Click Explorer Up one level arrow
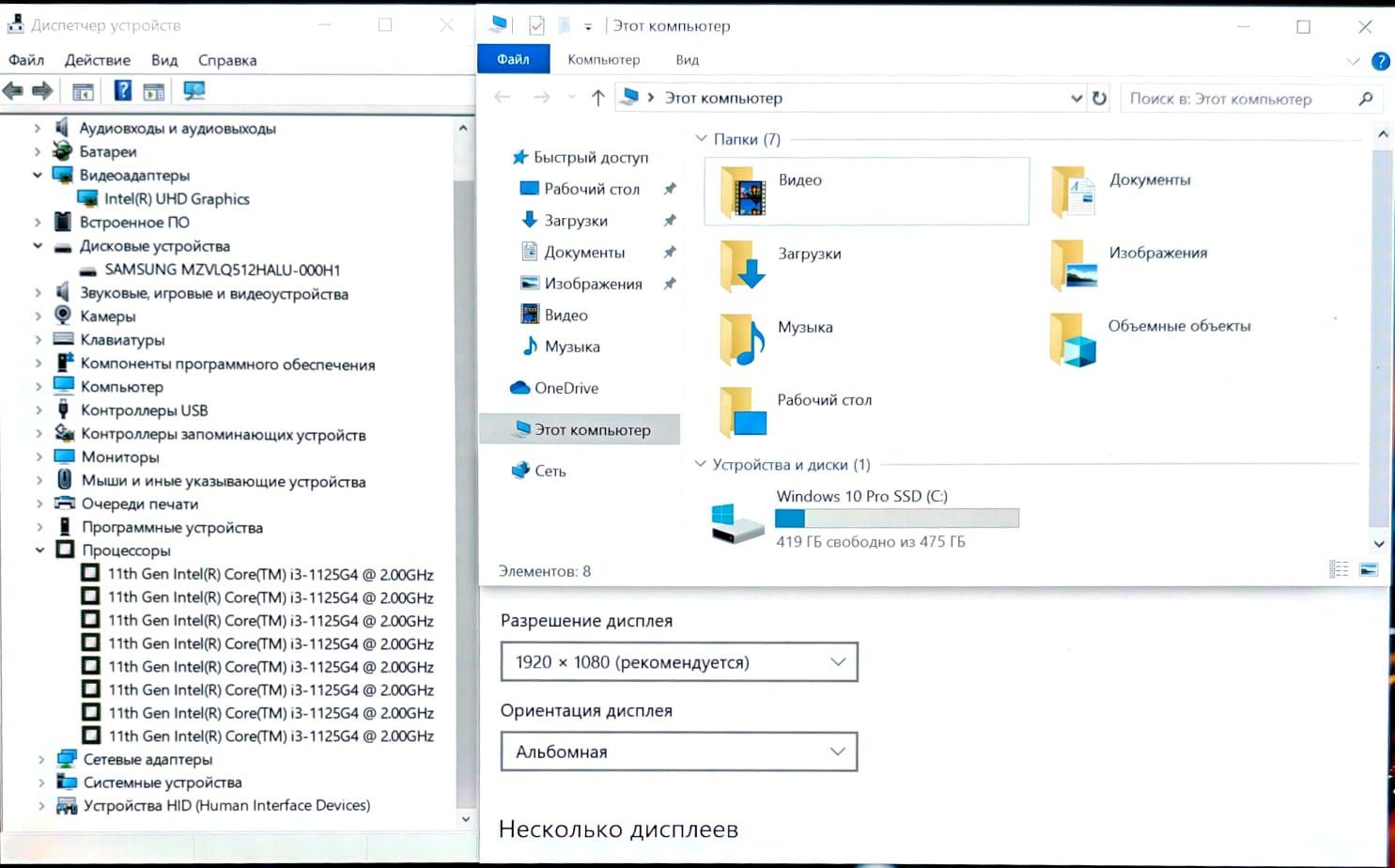The image size is (1395, 868). [597, 98]
